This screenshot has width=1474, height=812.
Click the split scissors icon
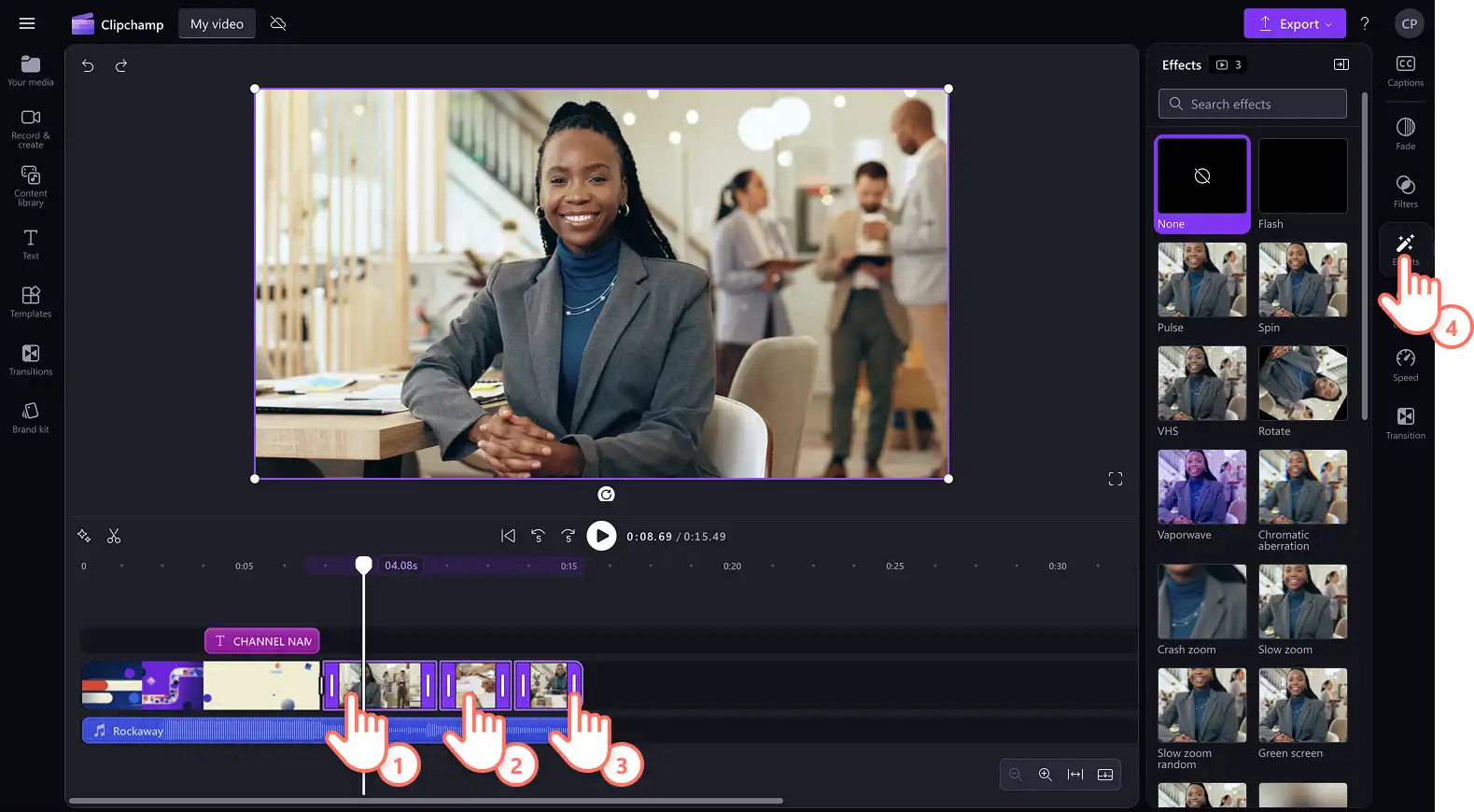(x=114, y=536)
